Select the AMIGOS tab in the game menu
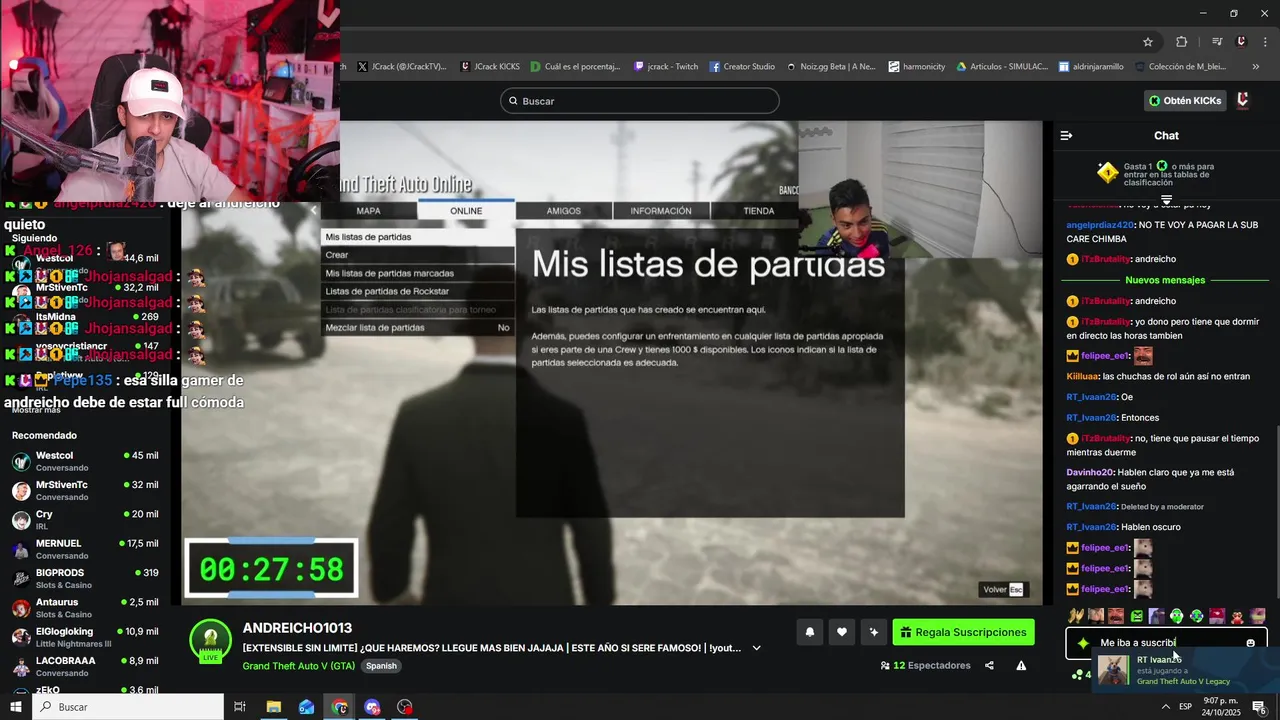 click(563, 211)
